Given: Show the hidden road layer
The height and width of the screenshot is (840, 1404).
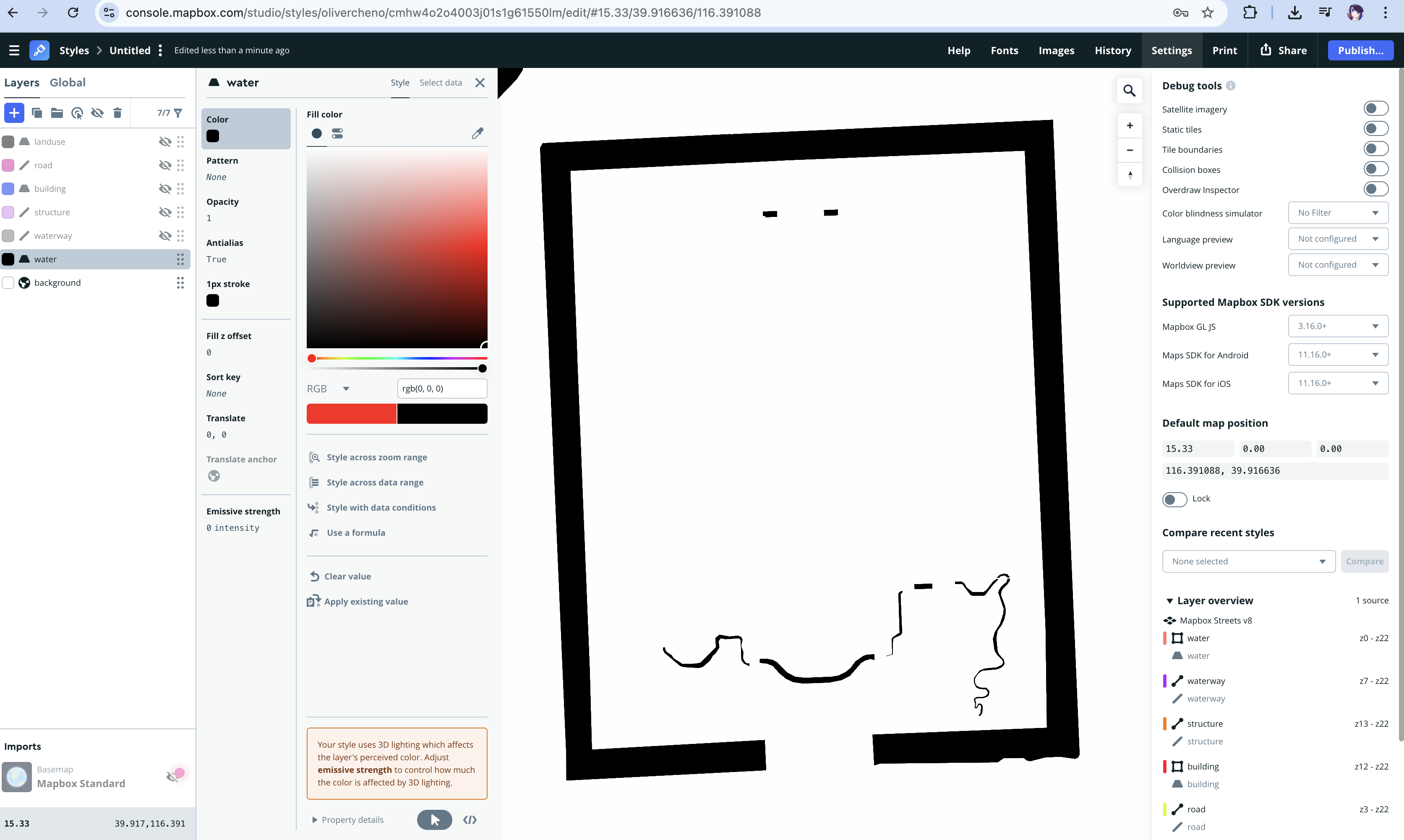Looking at the screenshot, I should point(164,165).
